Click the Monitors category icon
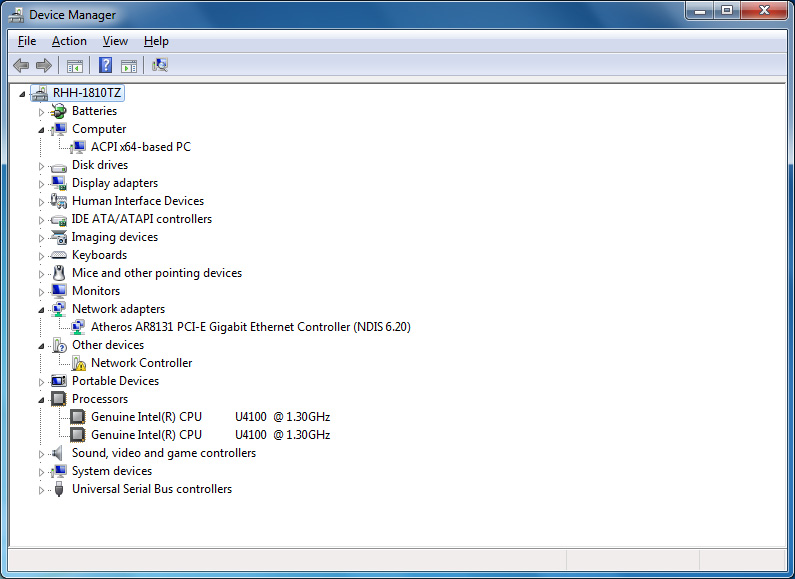This screenshot has height=579, width=795. point(59,291)
